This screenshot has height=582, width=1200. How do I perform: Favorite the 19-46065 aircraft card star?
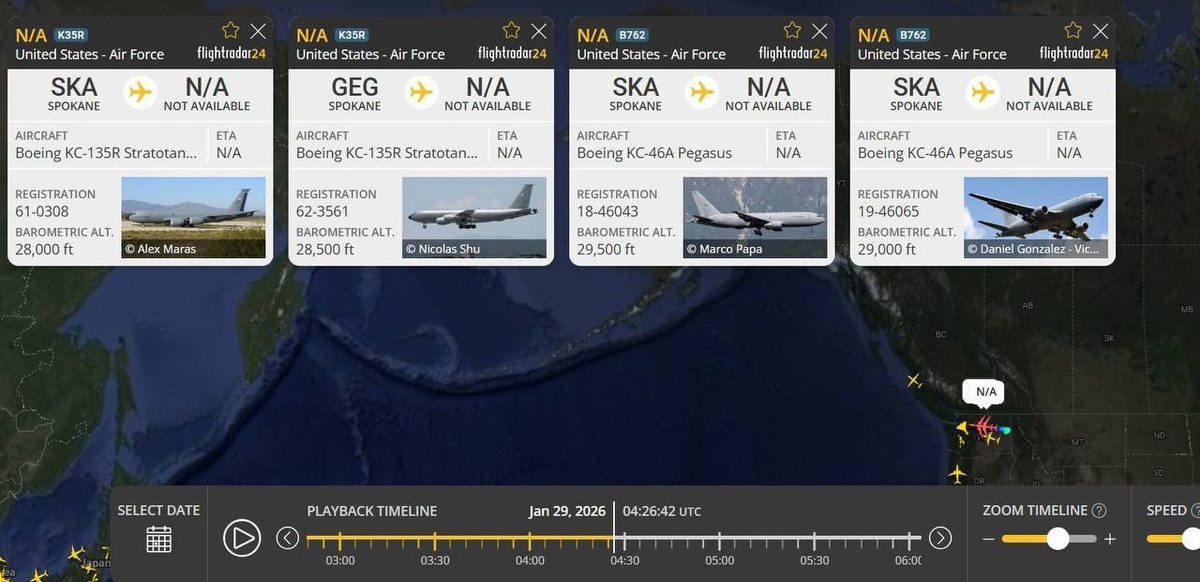coord(1073,31)
